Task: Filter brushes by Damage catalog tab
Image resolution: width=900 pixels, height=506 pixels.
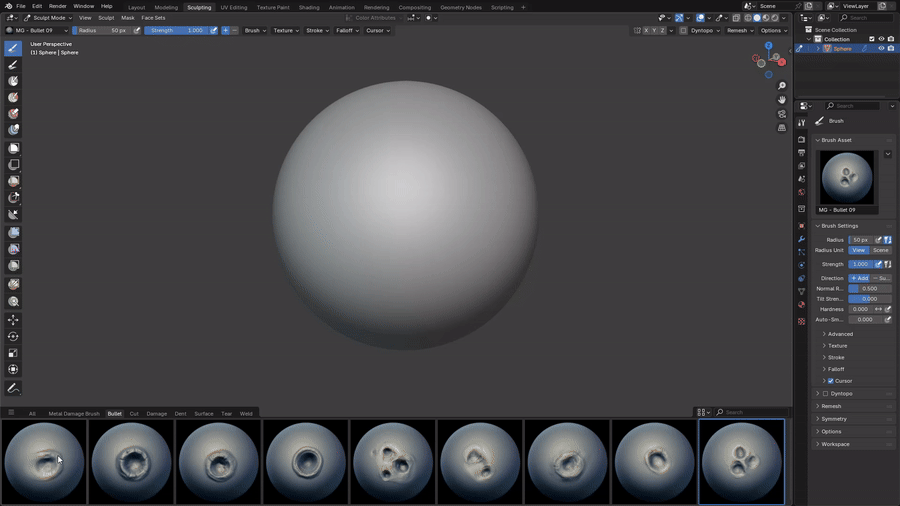Action: pos(157,414)
